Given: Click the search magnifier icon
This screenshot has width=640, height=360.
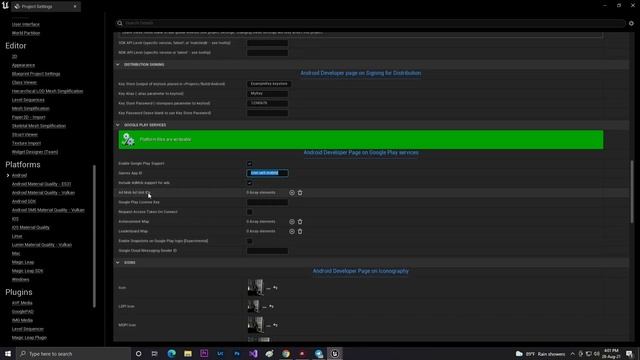Looking at the screenshot, I should (x=120, y=23).
